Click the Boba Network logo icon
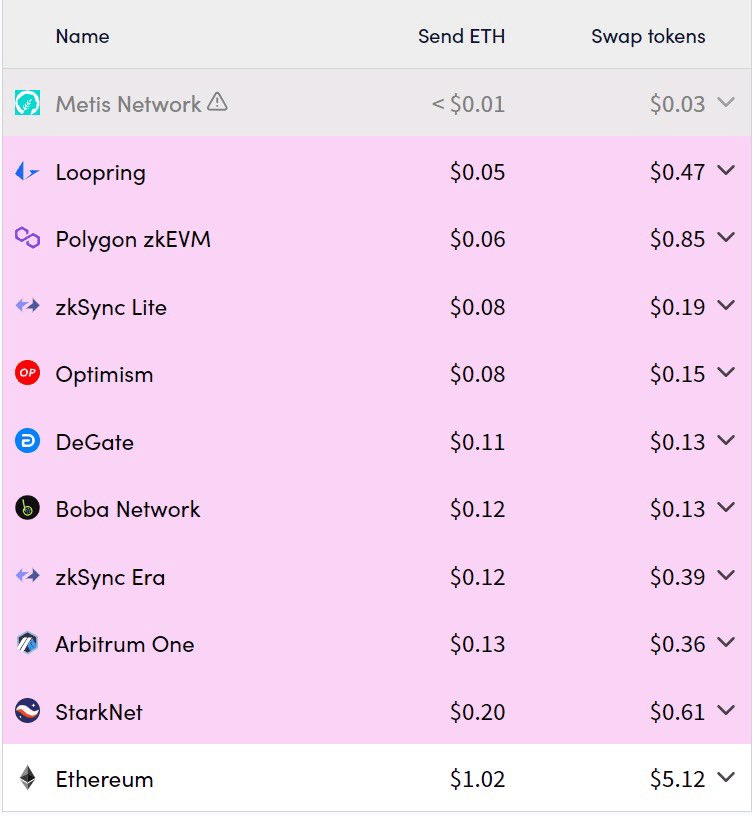The width and height of the screenshot is (752, 816). [x=28, y=508]
